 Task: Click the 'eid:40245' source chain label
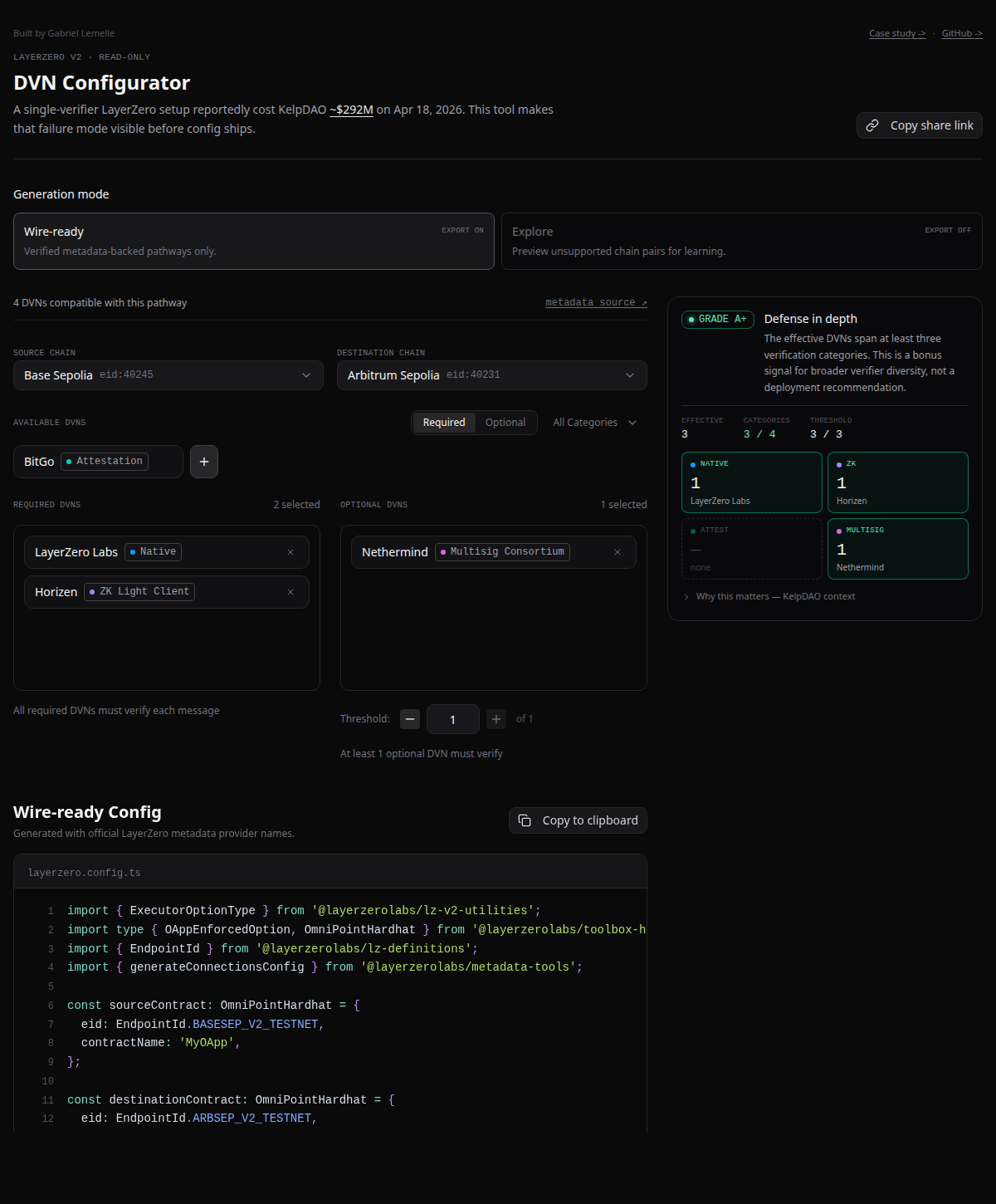(126, 375)
